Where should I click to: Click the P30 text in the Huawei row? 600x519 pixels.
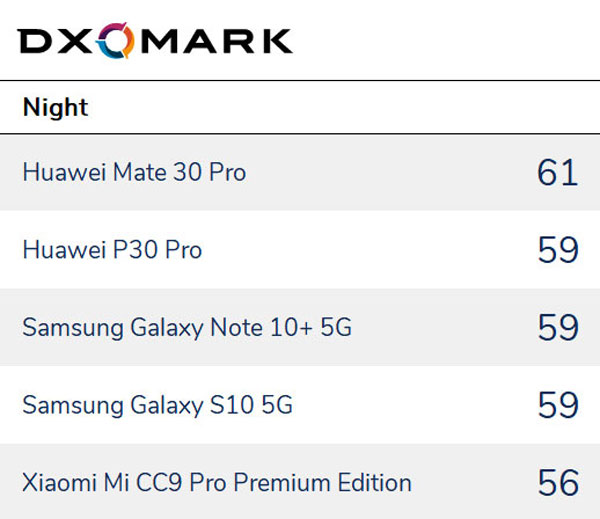pos(129,250)
